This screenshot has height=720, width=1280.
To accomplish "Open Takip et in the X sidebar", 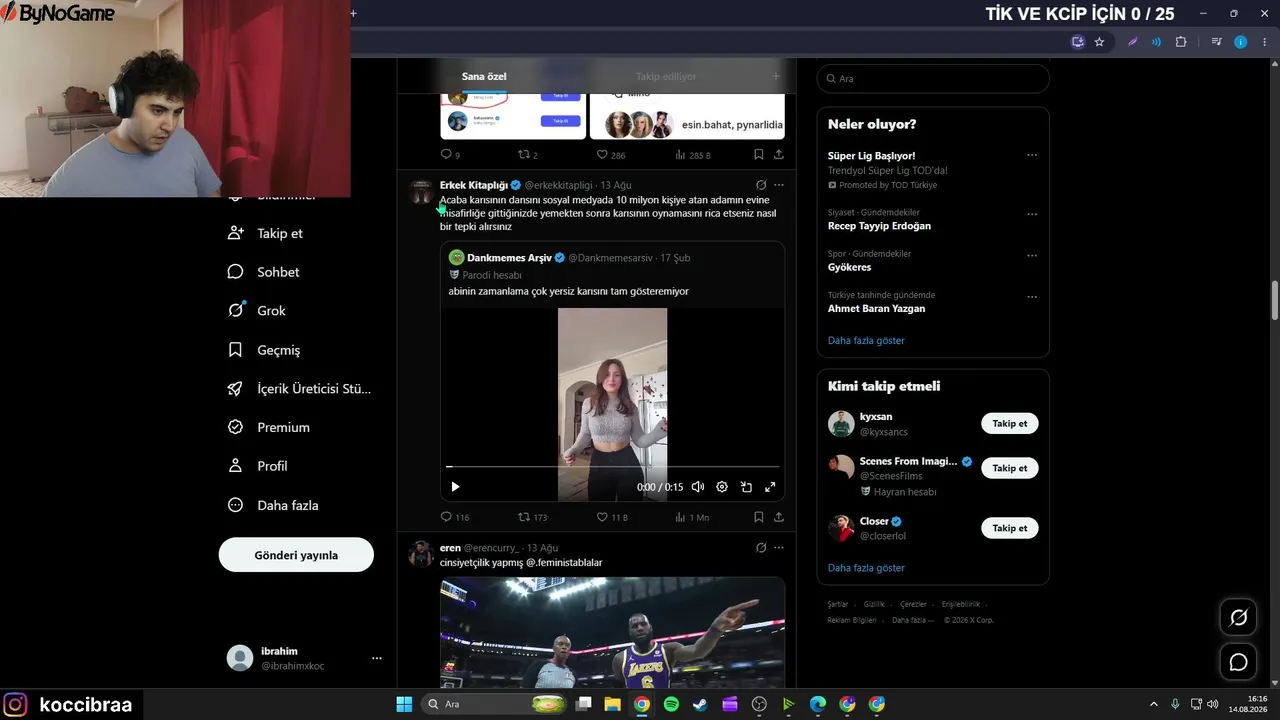I will (265, 233).
